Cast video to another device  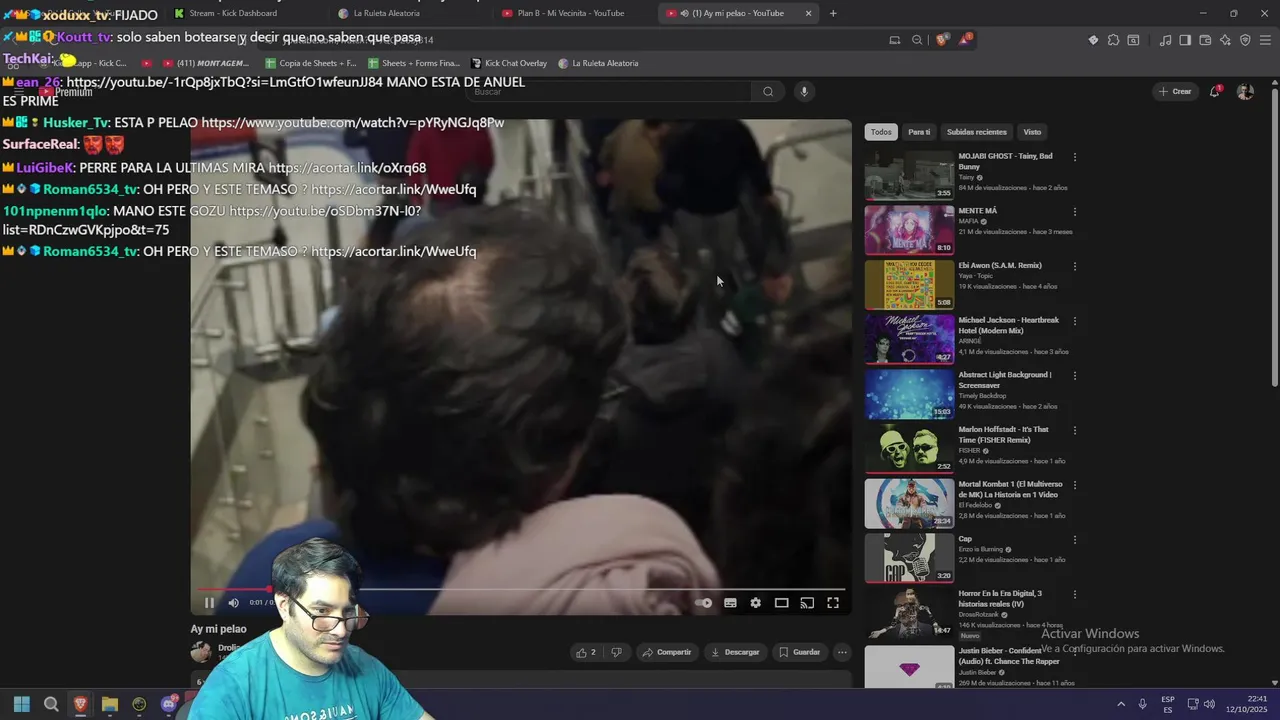click(x=807, y=603)
